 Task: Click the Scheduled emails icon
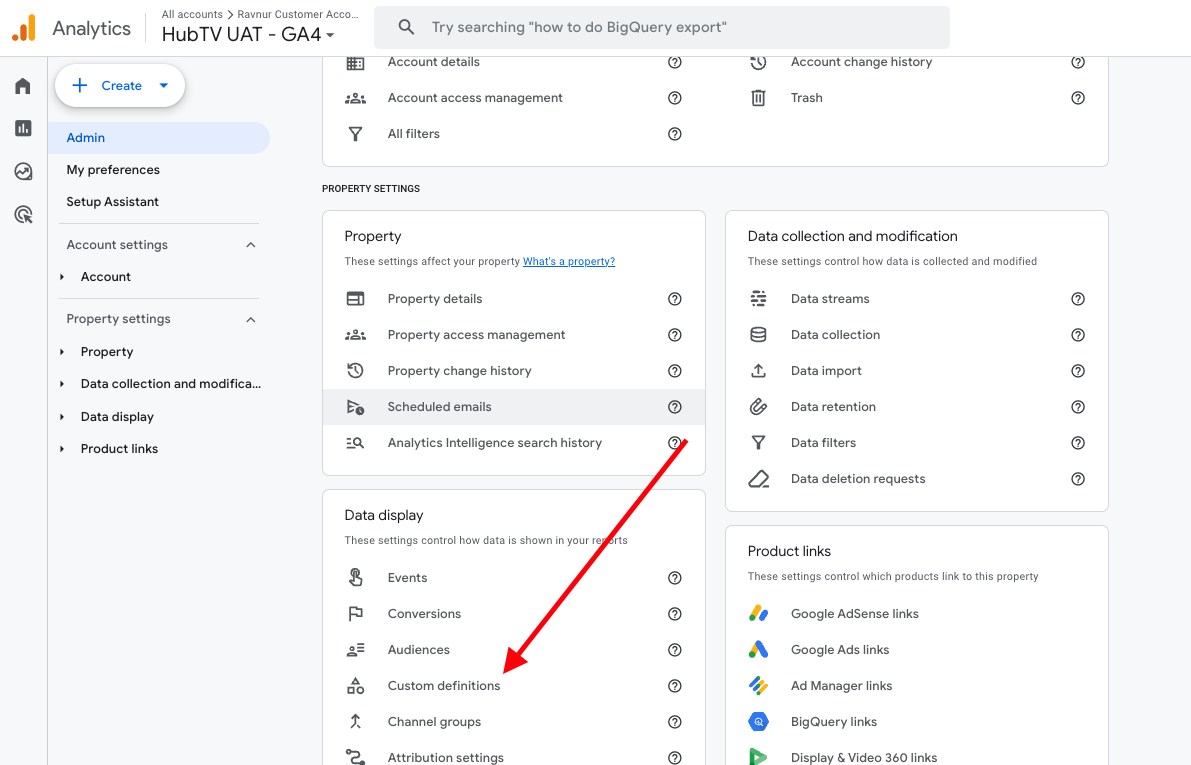coord(355,407)
